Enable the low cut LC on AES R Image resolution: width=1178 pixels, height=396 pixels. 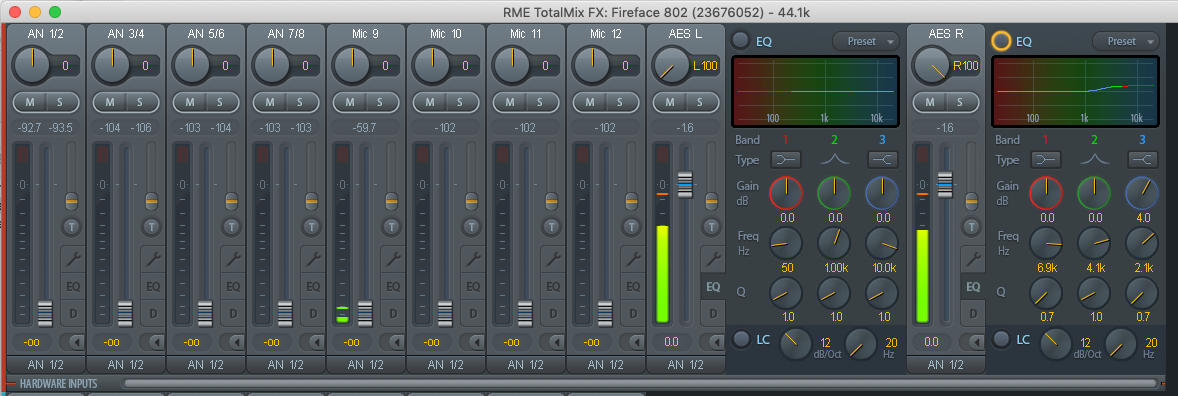pyautogui.click(x=1001, y=339)
